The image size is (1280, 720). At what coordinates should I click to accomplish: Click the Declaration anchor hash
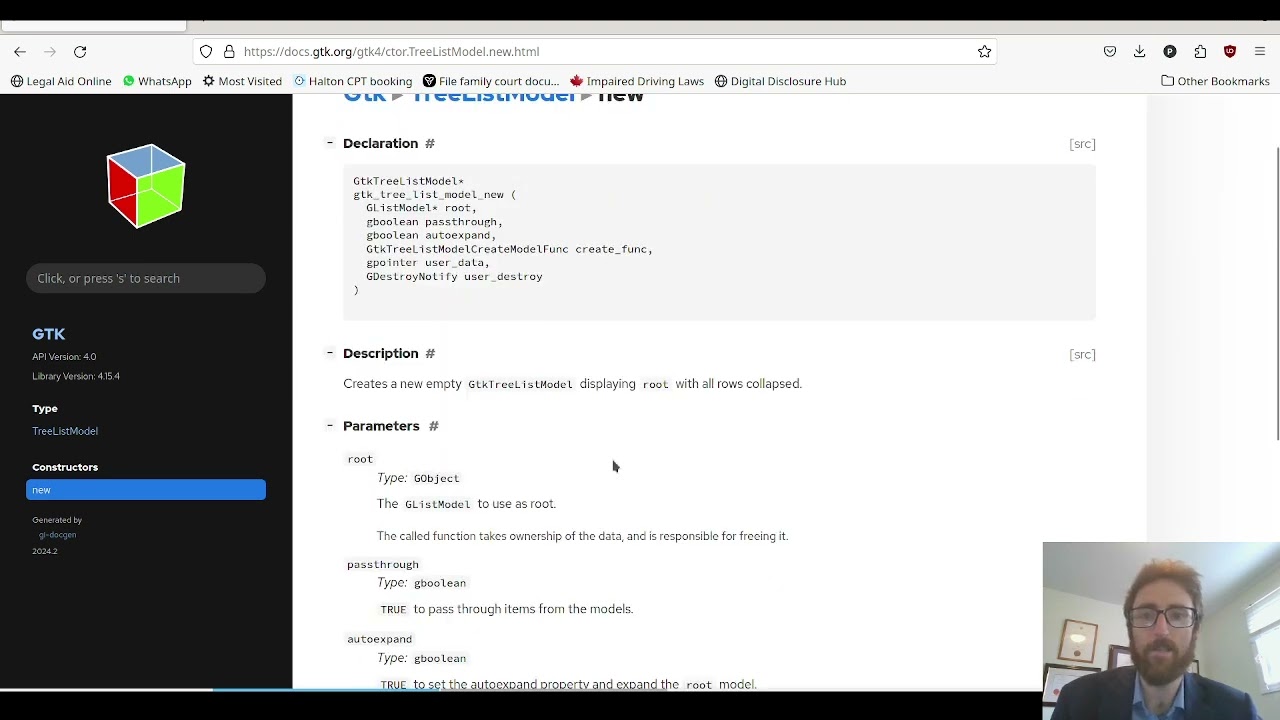[430, 144]
